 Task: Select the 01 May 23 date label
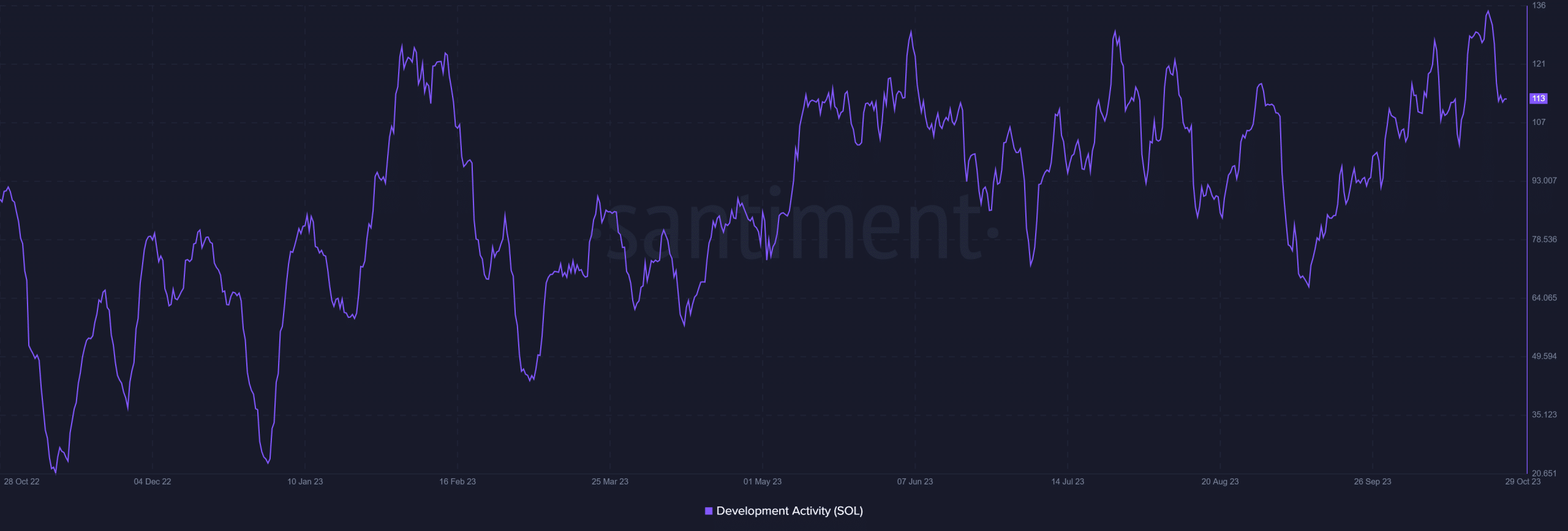763,481
